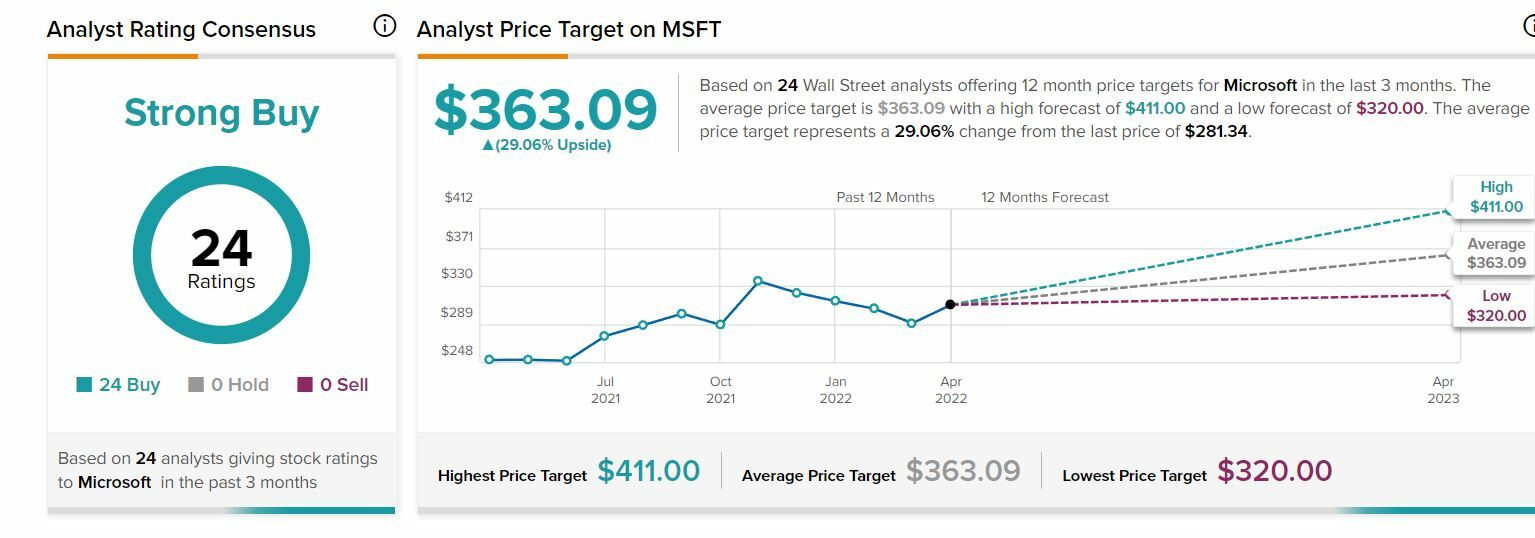Click the 12 Months Forecast chart label
The width and height of the screenshot is (1535, 538).
1045,197
